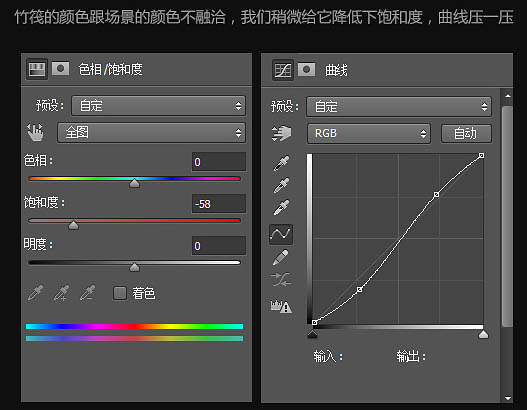Click the lower desaturated color bar
This screenshot has width=527, height=410.
(x=134, y=338)
